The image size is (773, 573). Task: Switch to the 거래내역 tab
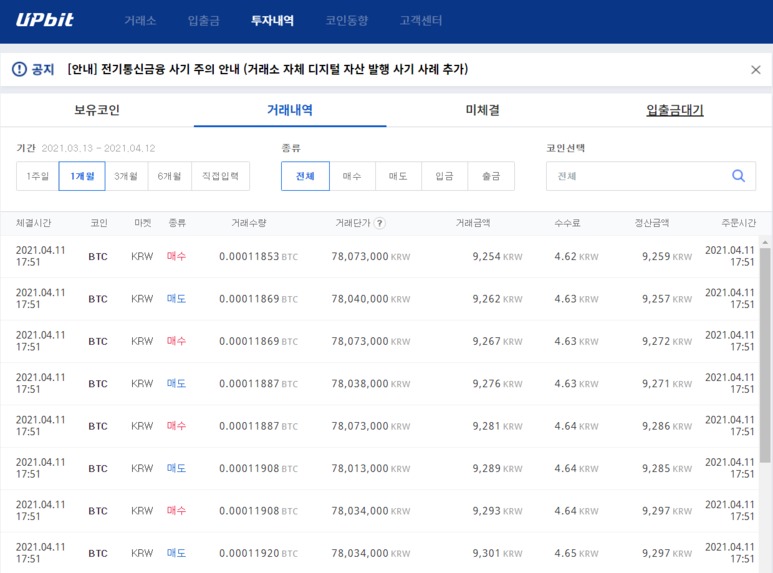pos(290,110)
